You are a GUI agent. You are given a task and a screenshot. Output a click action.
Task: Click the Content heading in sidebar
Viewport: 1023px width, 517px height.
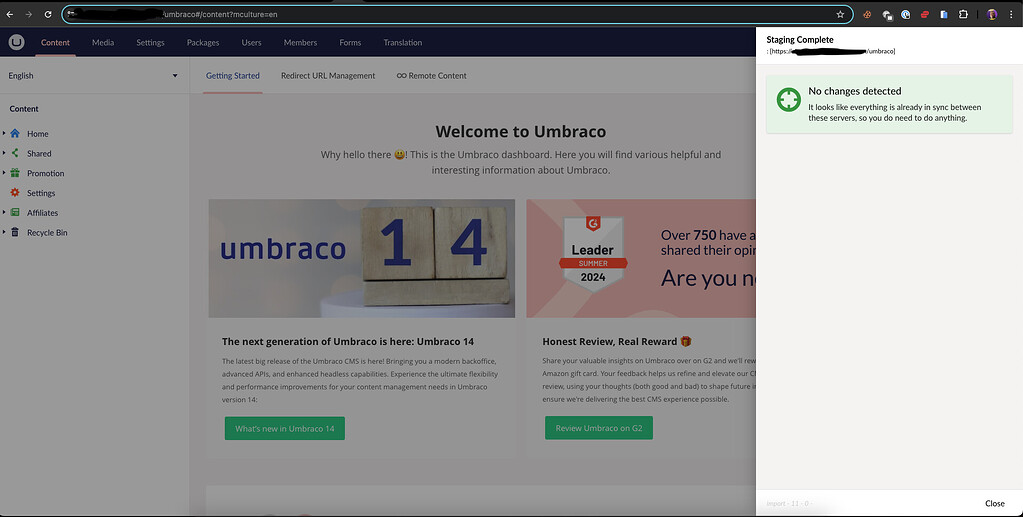click(x=24, y=109)
